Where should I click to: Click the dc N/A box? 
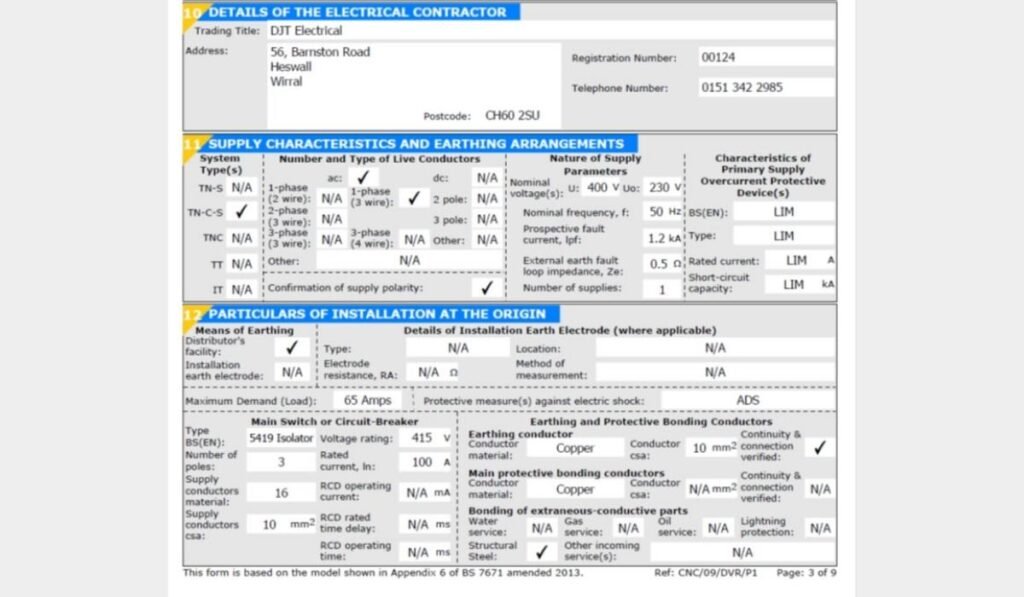pyautogui.click(x=487, y=178)
